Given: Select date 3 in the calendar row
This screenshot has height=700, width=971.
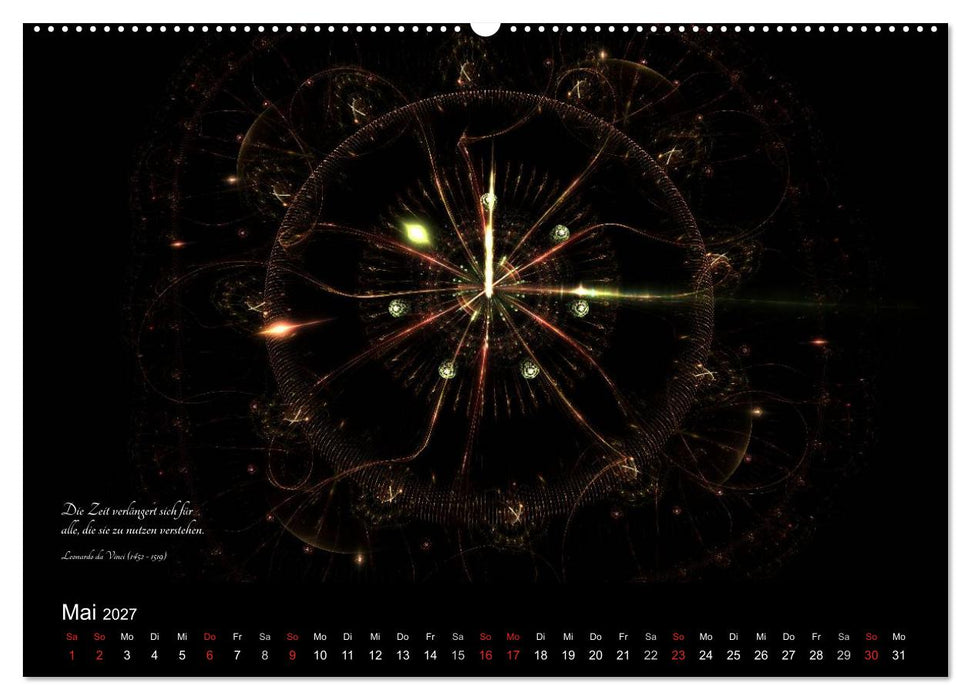Looking at the screenshot, I should click(x=127, y=655).
